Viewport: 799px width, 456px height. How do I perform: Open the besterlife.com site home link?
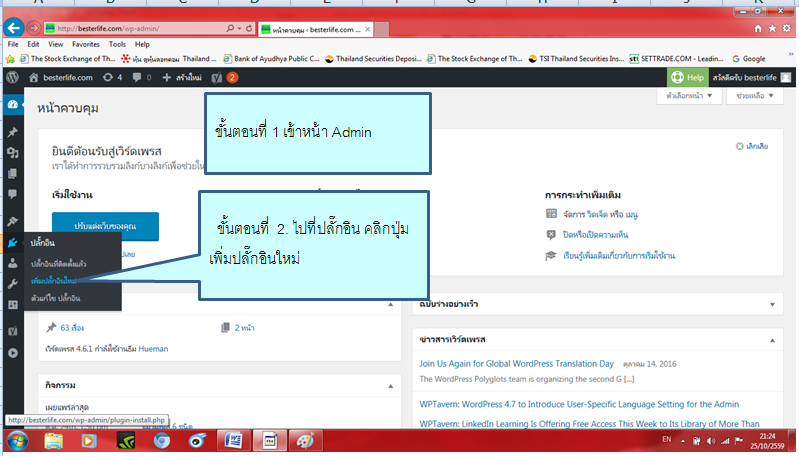coord(61,77)
